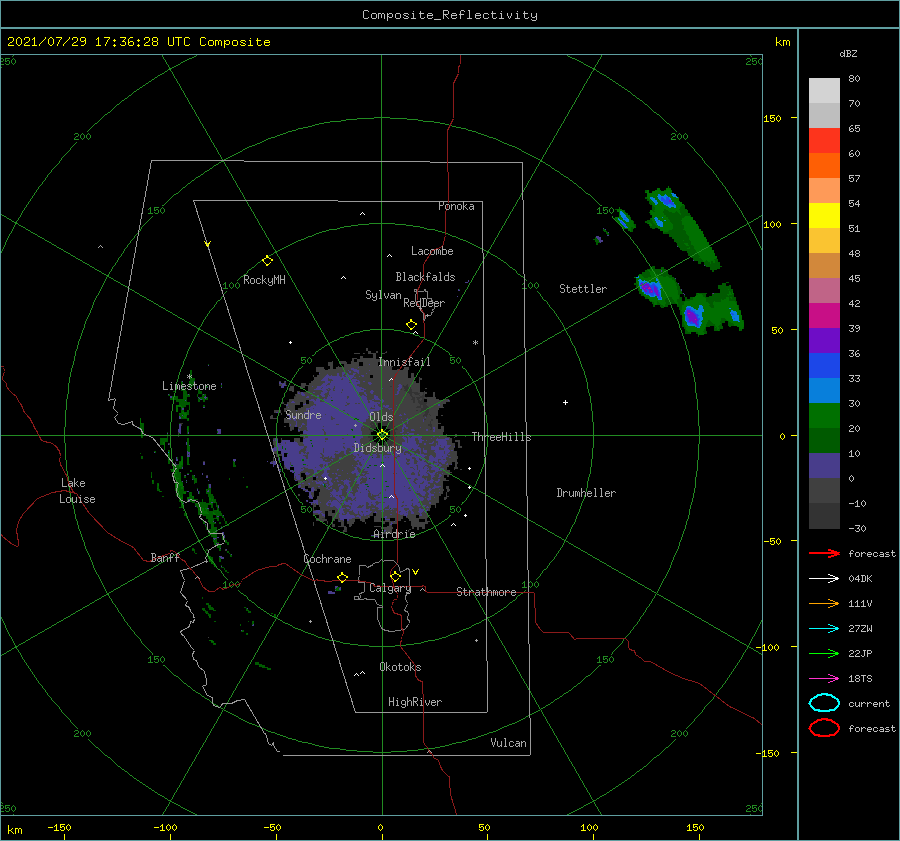Click the Lake Louise label

coord(77,491)
